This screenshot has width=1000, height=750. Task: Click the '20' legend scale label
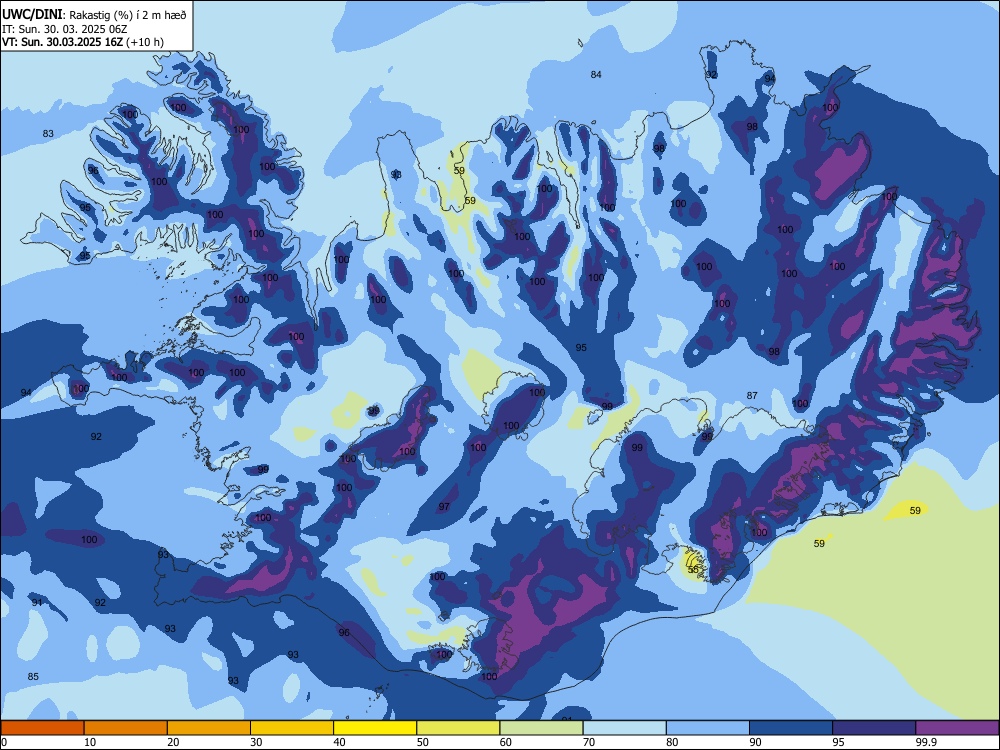pyautogui.click(x=173, y=742)
